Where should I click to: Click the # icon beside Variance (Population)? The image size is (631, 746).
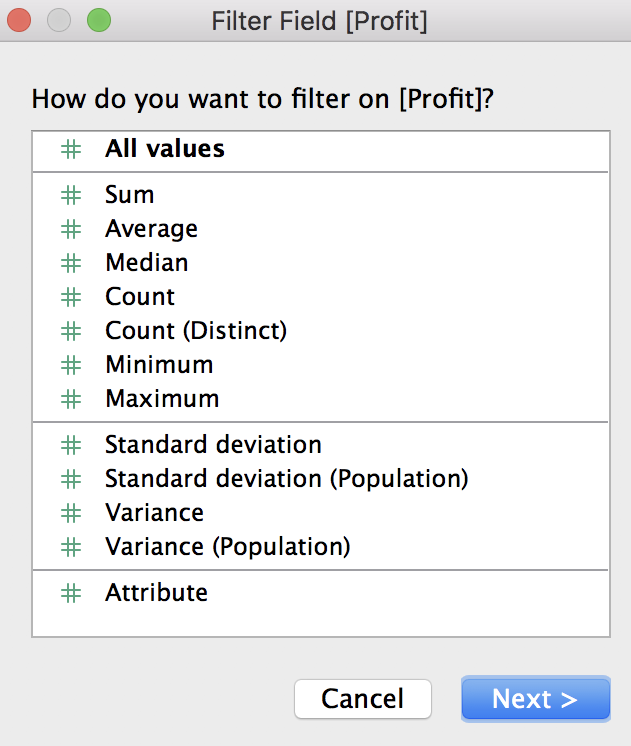click(71, 547)
